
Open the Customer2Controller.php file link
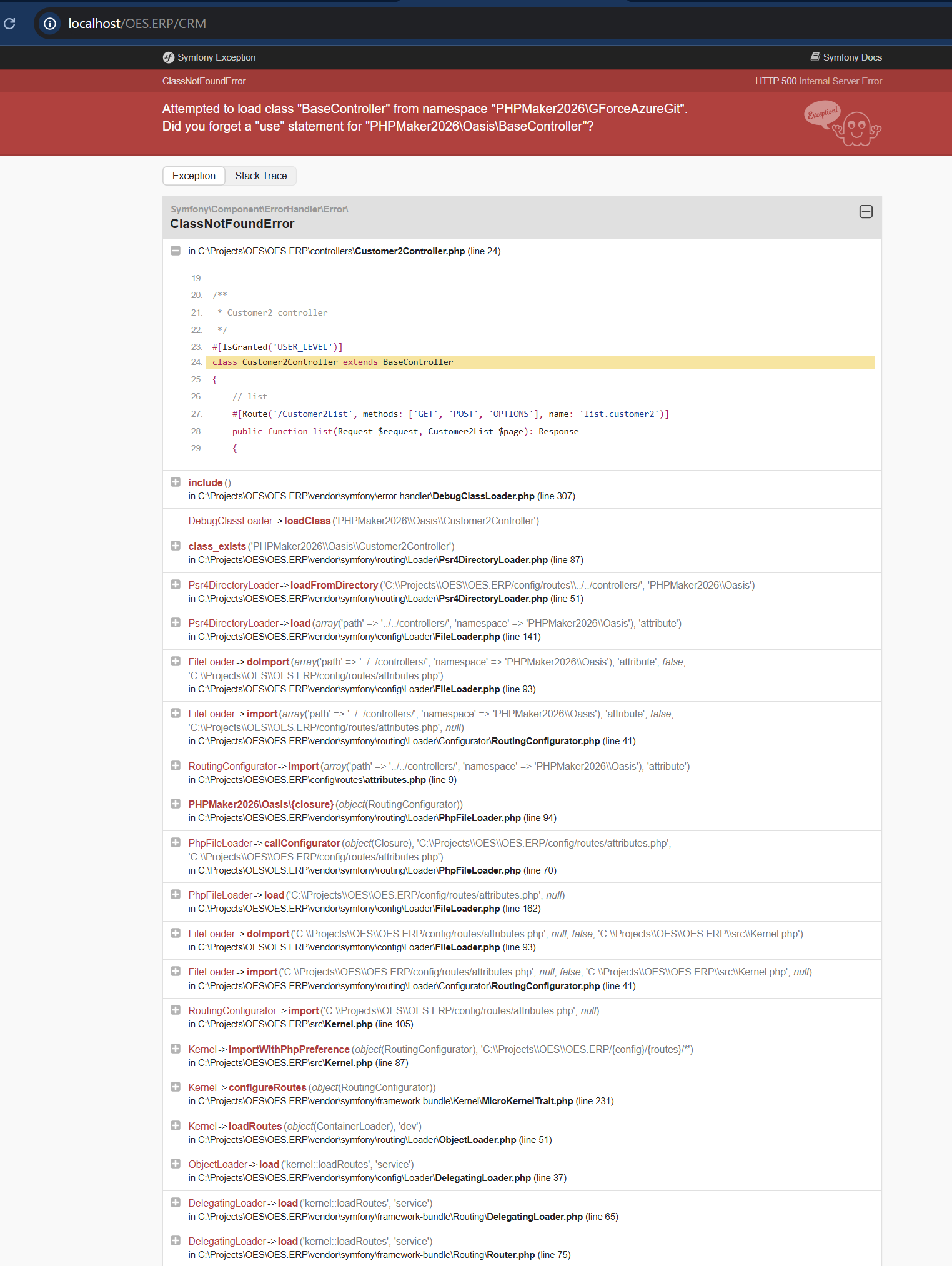[x=410, y=251]
